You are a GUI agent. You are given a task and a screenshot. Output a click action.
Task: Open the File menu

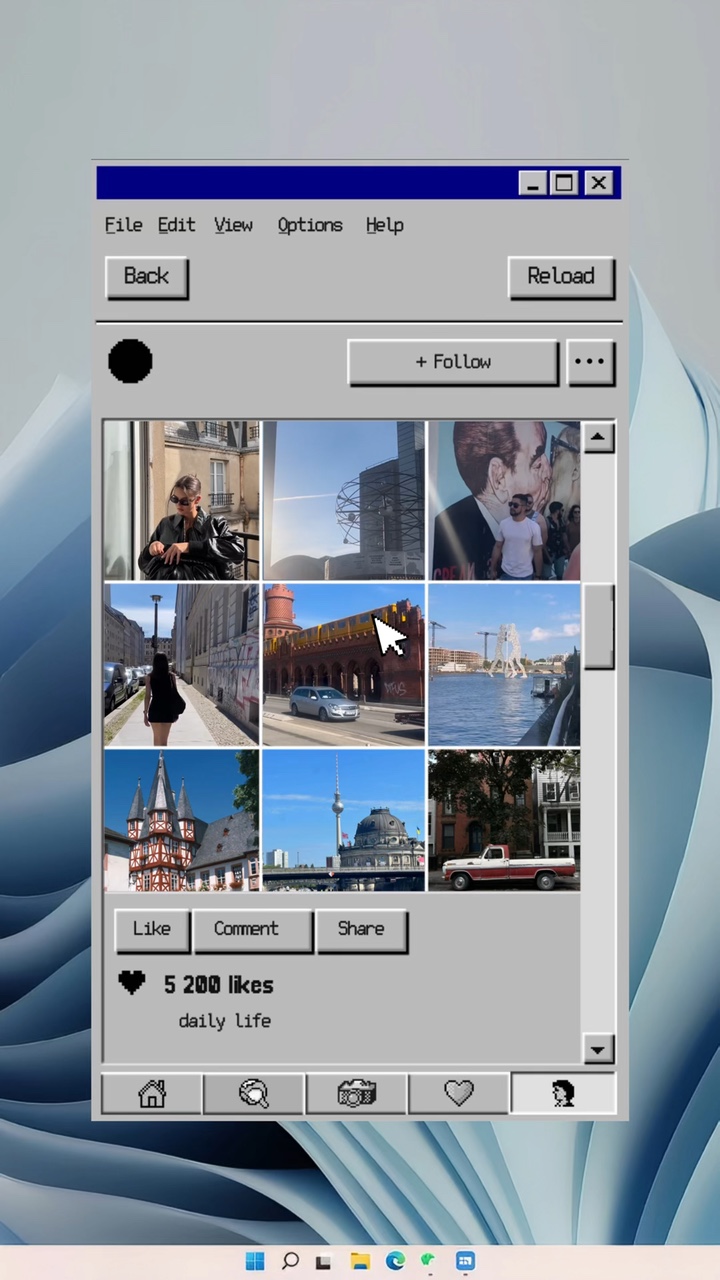pos(123,225)
